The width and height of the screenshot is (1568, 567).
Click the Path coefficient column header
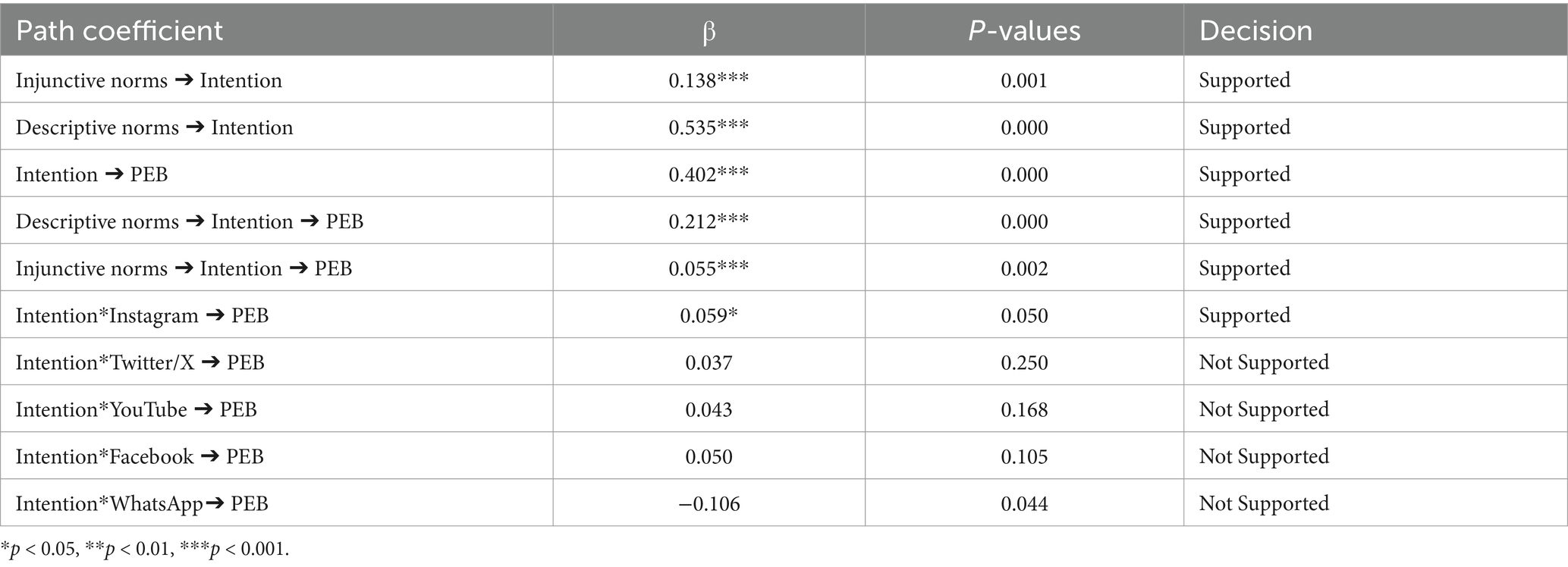click(119, 31)
